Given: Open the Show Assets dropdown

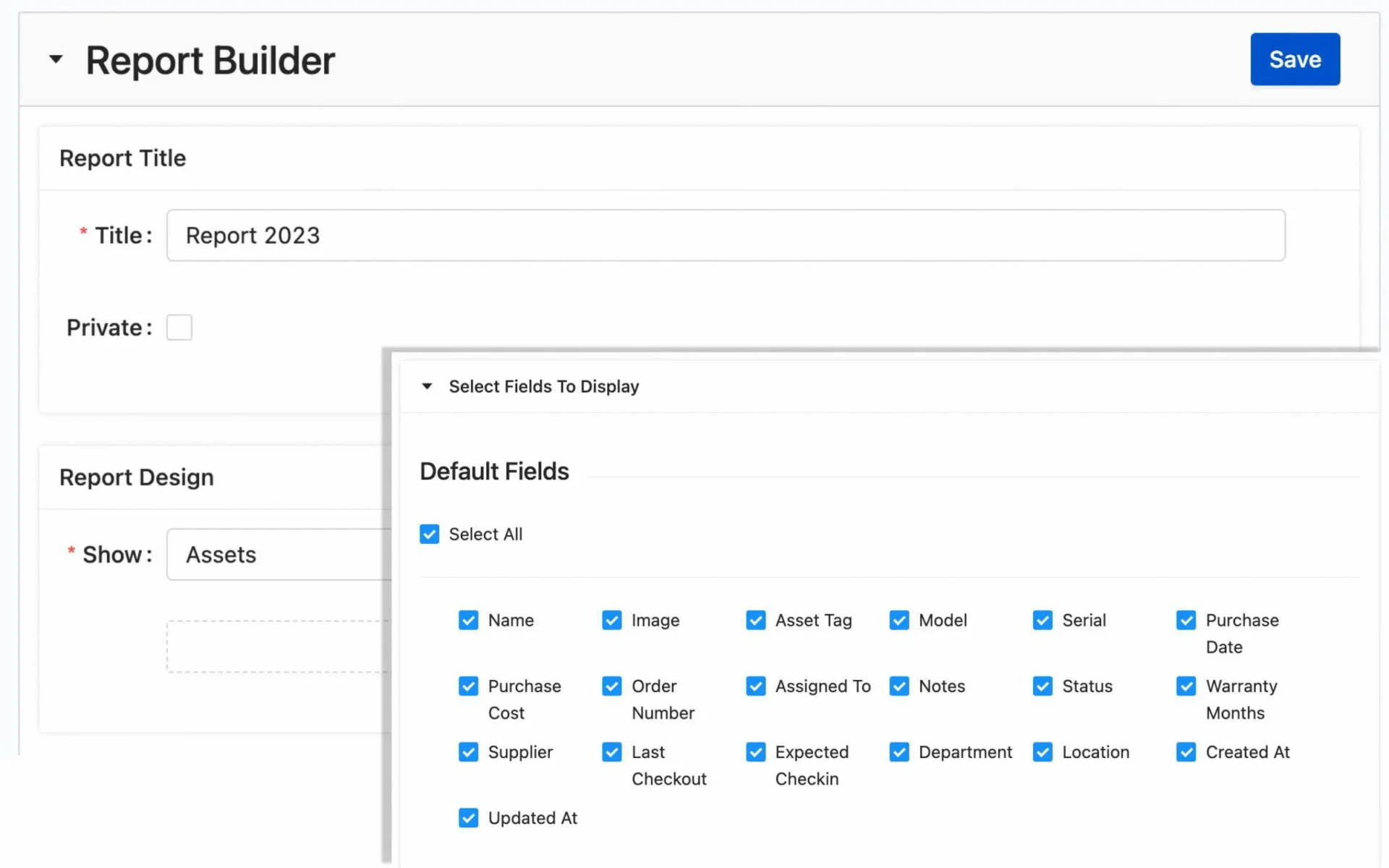Looking at the screenshot, I should (279, 554).
